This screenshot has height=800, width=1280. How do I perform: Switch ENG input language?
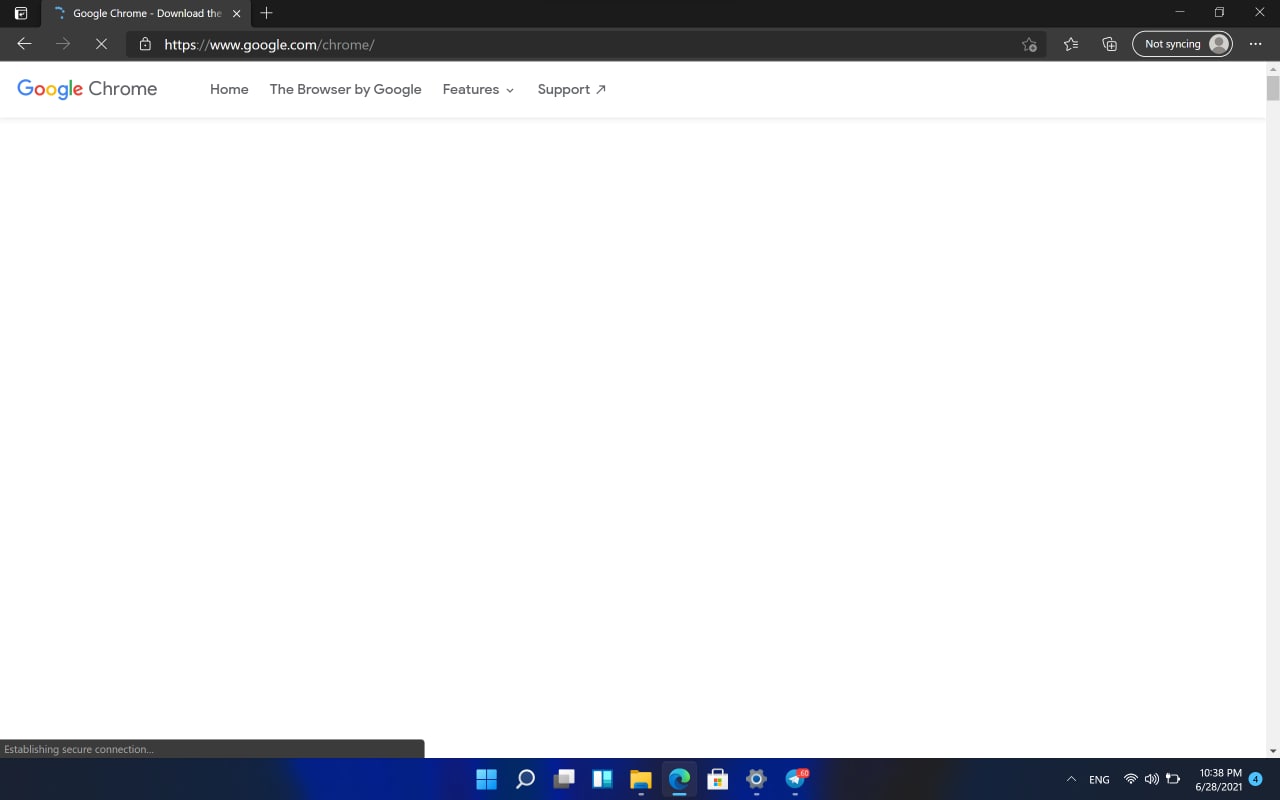(x=1099, y=779)
